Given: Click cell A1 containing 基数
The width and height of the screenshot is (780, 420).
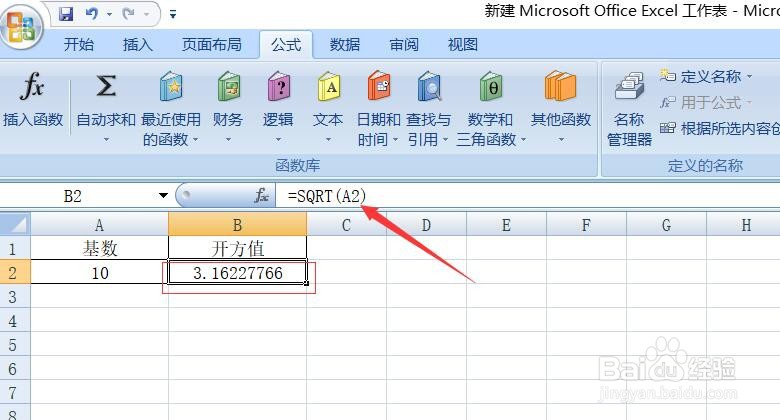Looking at the screenshot, I should [x=99, y=248].
